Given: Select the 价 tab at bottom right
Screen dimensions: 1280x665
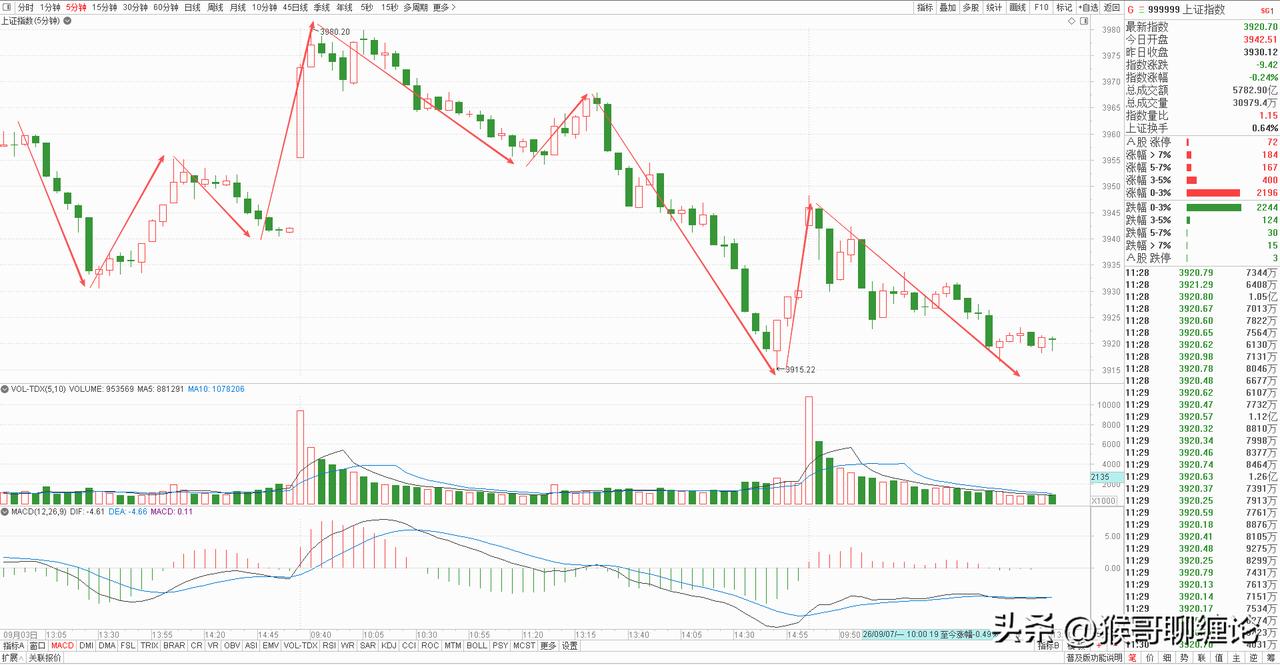Looking at the screenshot, I should (1150, 658).
